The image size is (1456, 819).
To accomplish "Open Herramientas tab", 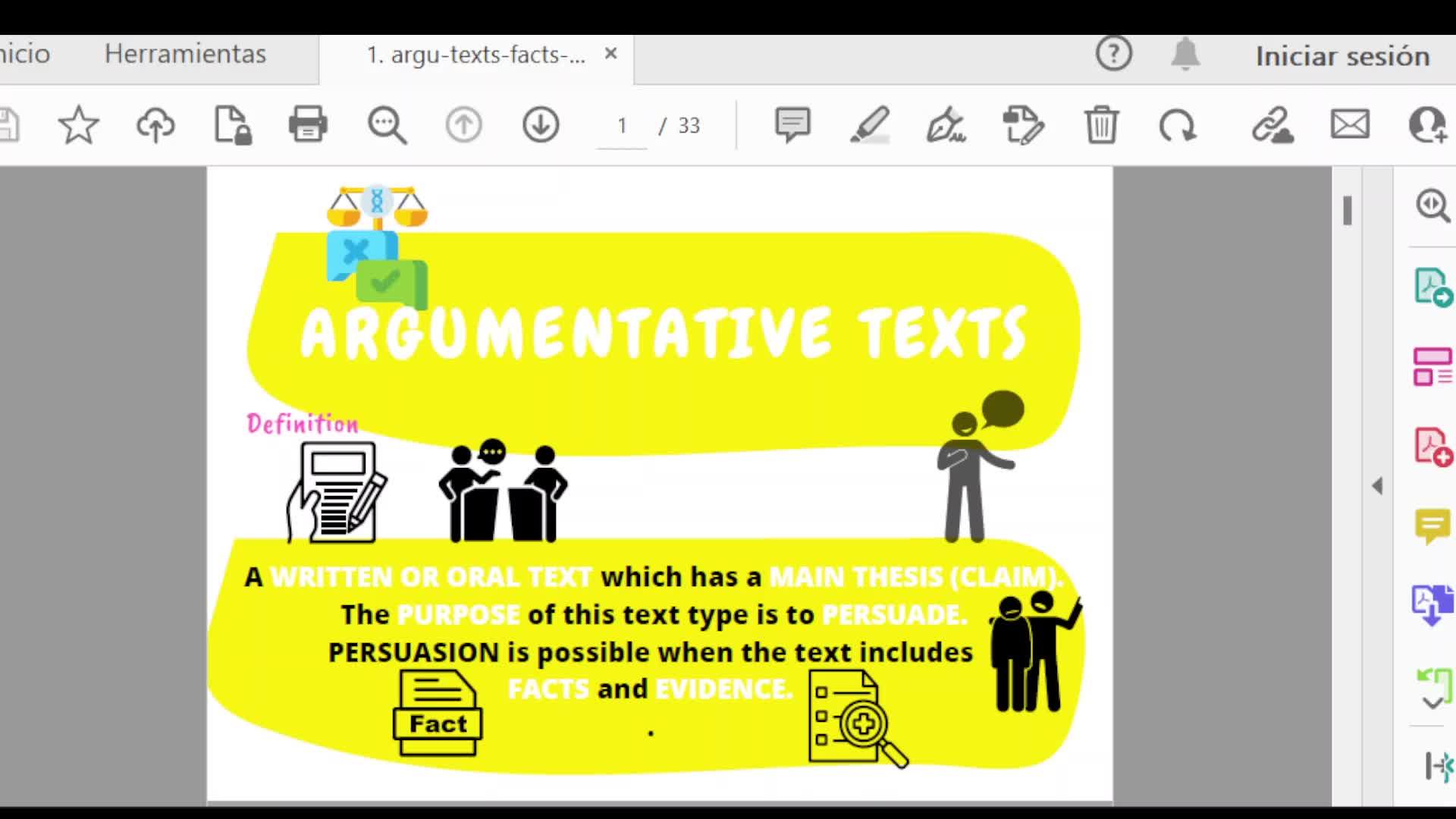I will (x=185, y=55).
